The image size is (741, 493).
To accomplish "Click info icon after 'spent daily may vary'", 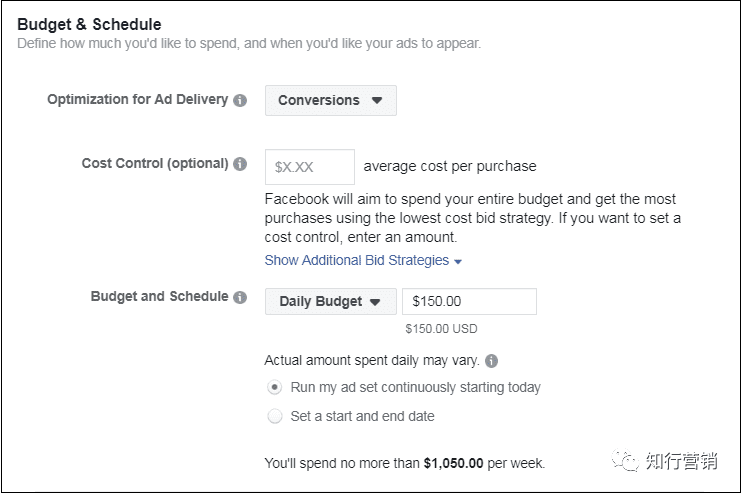I will pos(491,361).
